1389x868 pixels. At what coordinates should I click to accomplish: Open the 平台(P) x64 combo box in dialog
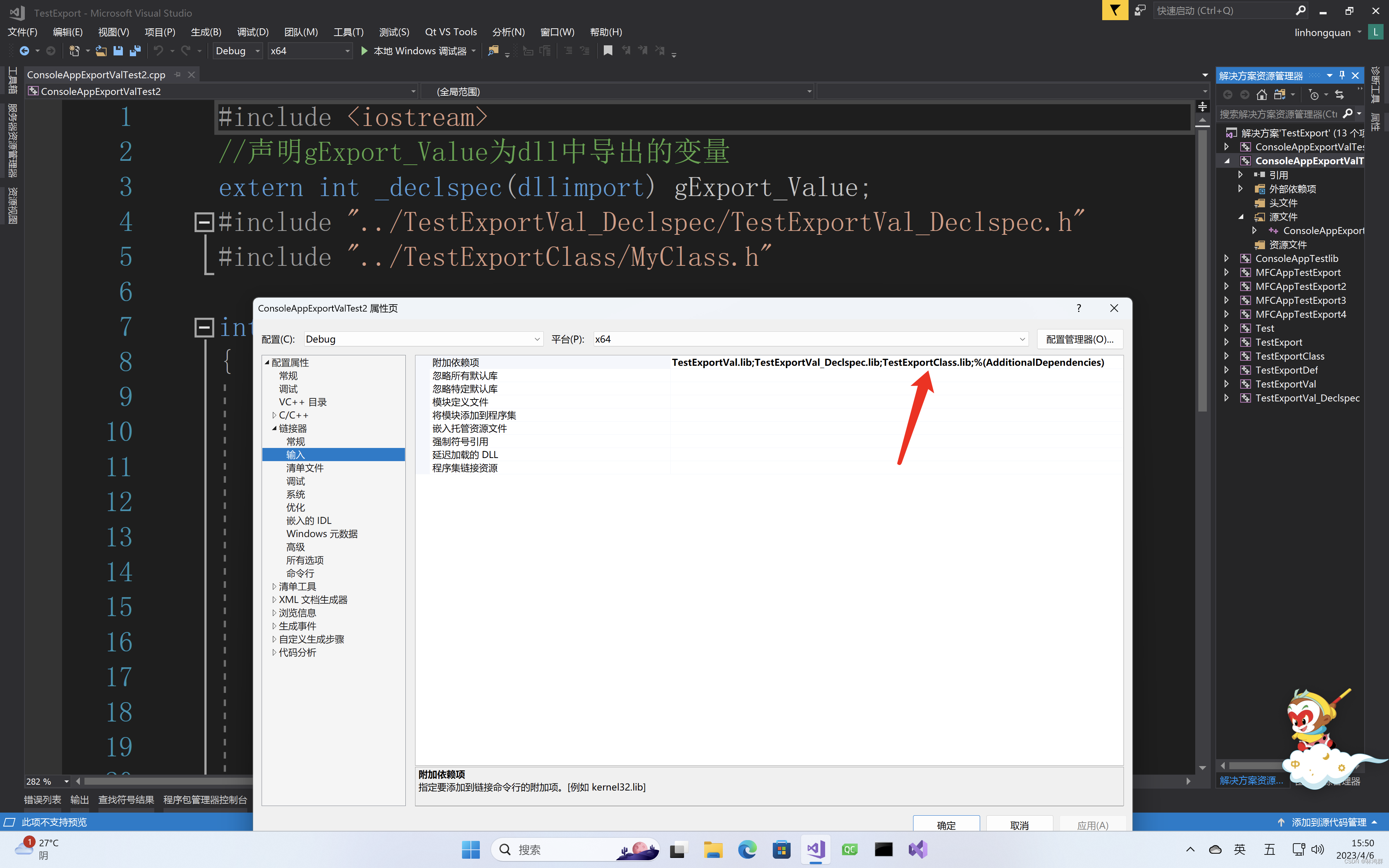[810, 339]
